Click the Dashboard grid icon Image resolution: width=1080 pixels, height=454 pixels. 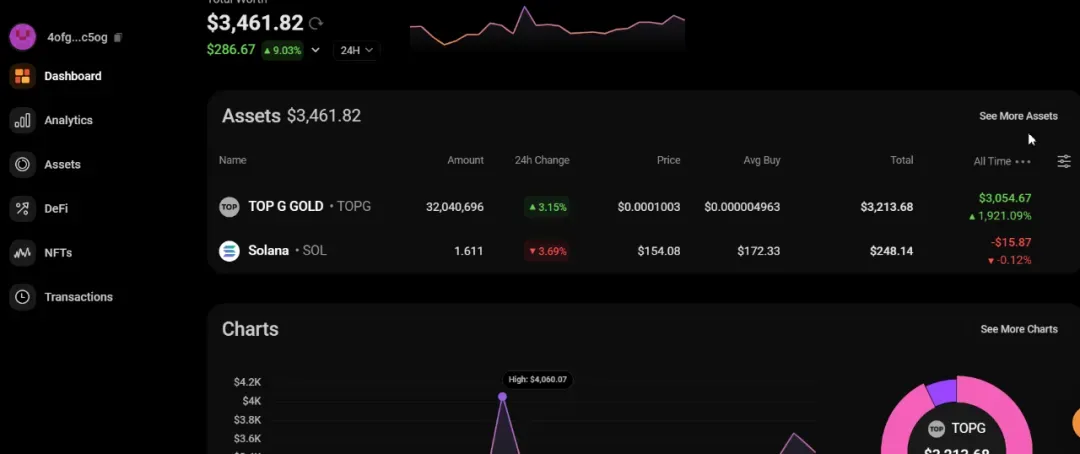coord(23,76)
